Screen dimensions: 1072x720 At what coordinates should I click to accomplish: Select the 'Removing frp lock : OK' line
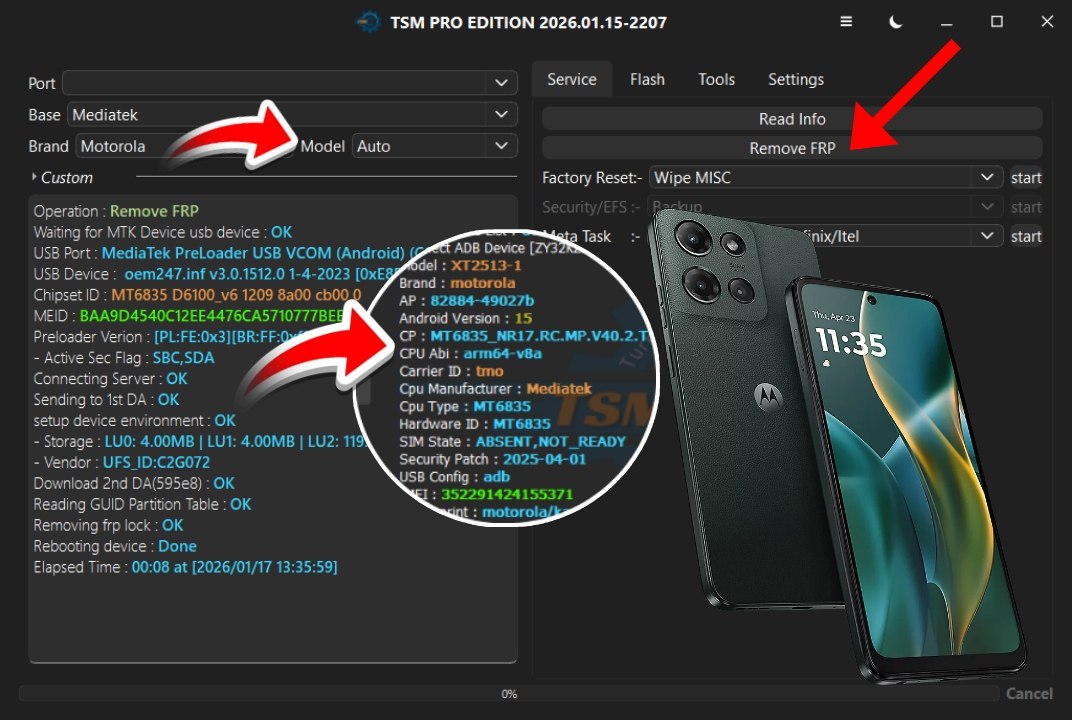tap(108, 525)
